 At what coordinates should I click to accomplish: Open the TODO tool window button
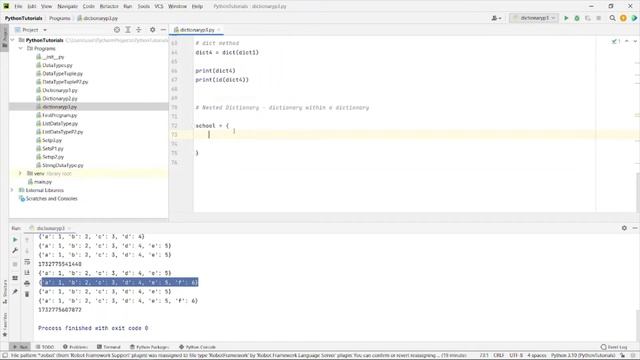pos(45,347)
